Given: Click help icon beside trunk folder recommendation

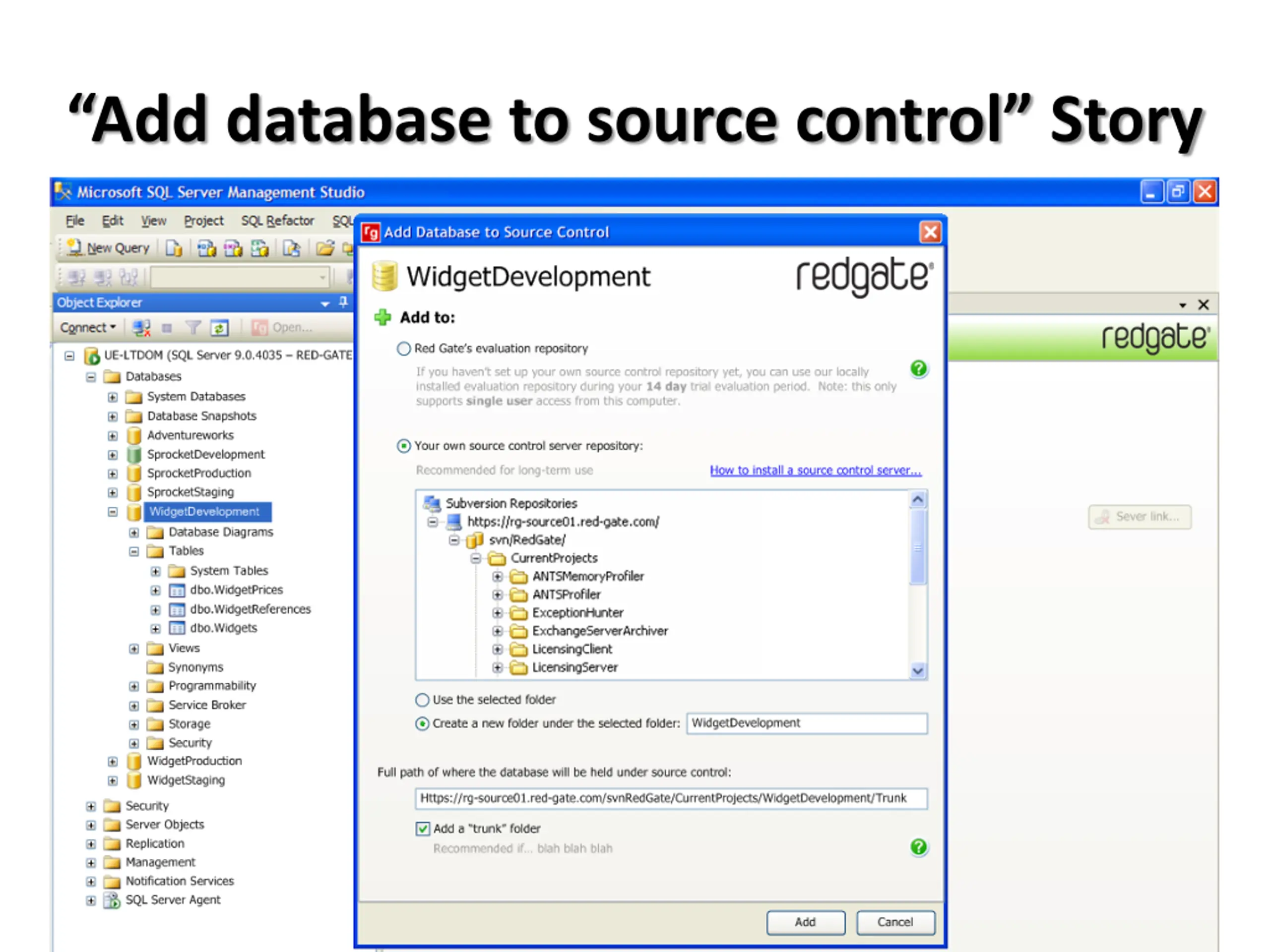Looking at the screenshot, I should (x=919, y=847).
